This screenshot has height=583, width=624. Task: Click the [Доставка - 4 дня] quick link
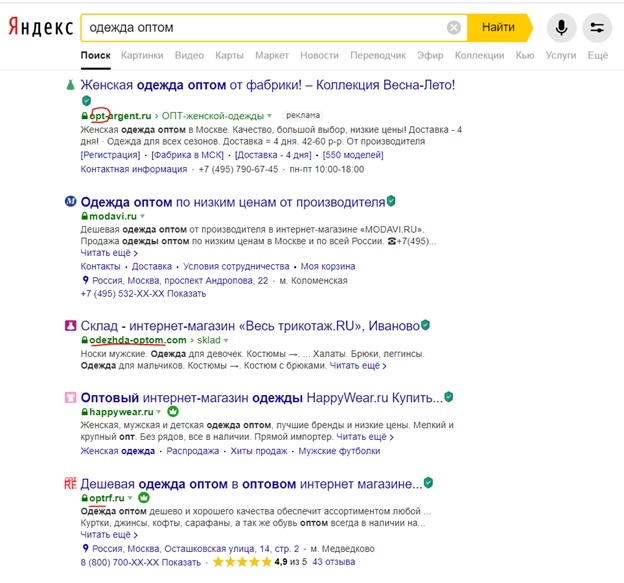pyautogui.click(x=273, y=155)
